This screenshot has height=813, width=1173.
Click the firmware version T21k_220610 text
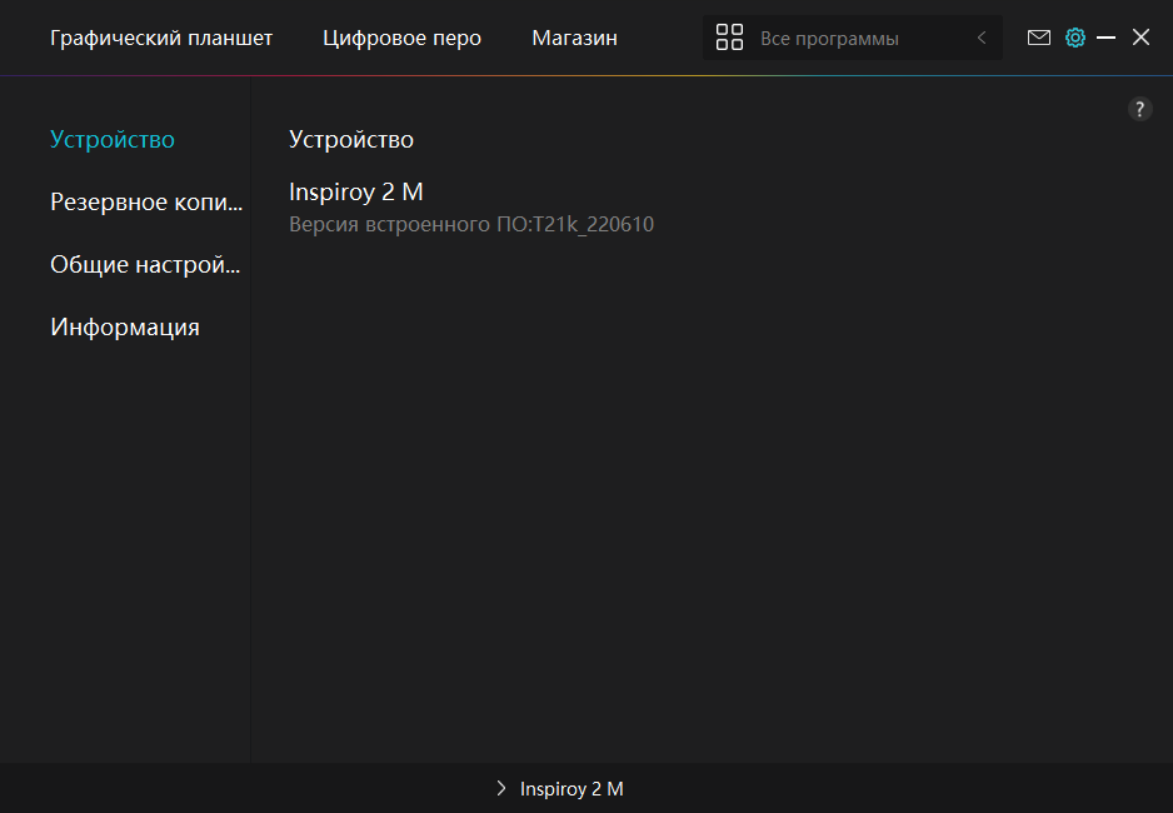[x=471, y=224]
